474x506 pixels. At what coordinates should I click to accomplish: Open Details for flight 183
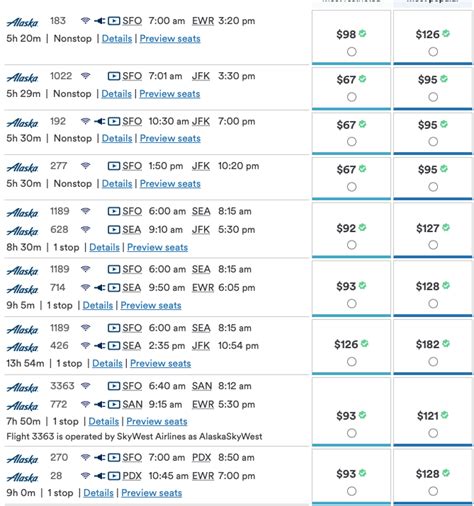click(x=117, y=39)
